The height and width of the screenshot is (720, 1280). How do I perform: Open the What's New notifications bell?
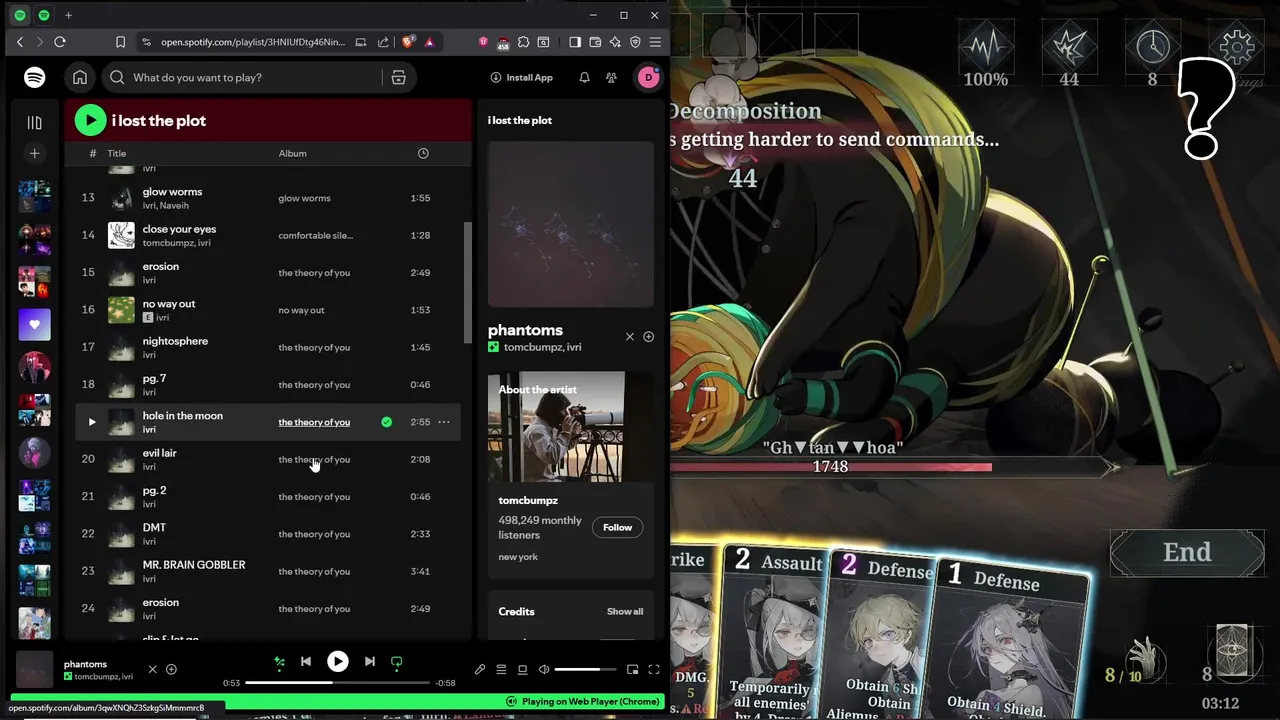pyautogui.click(x=584, y=77)
